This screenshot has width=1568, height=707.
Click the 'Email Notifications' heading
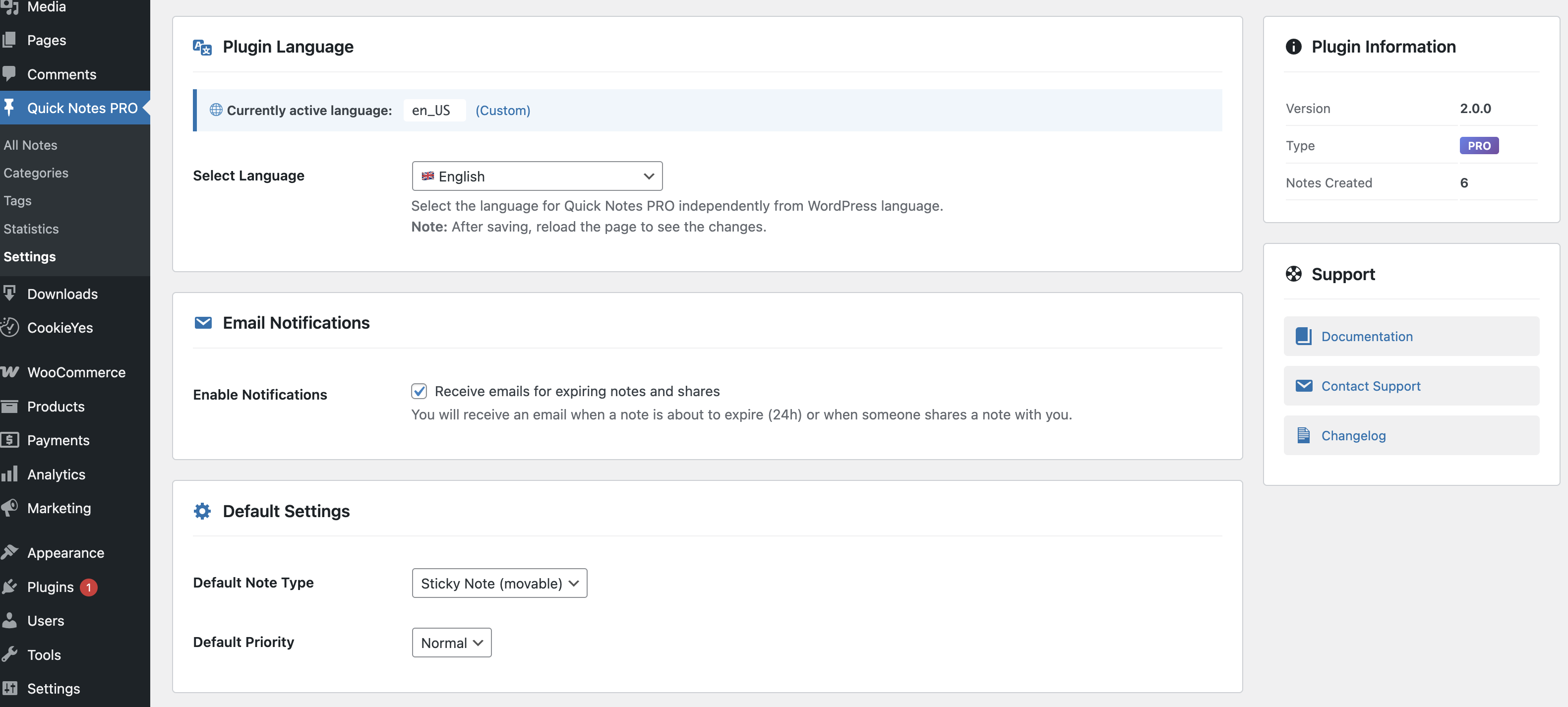point(296,322)
